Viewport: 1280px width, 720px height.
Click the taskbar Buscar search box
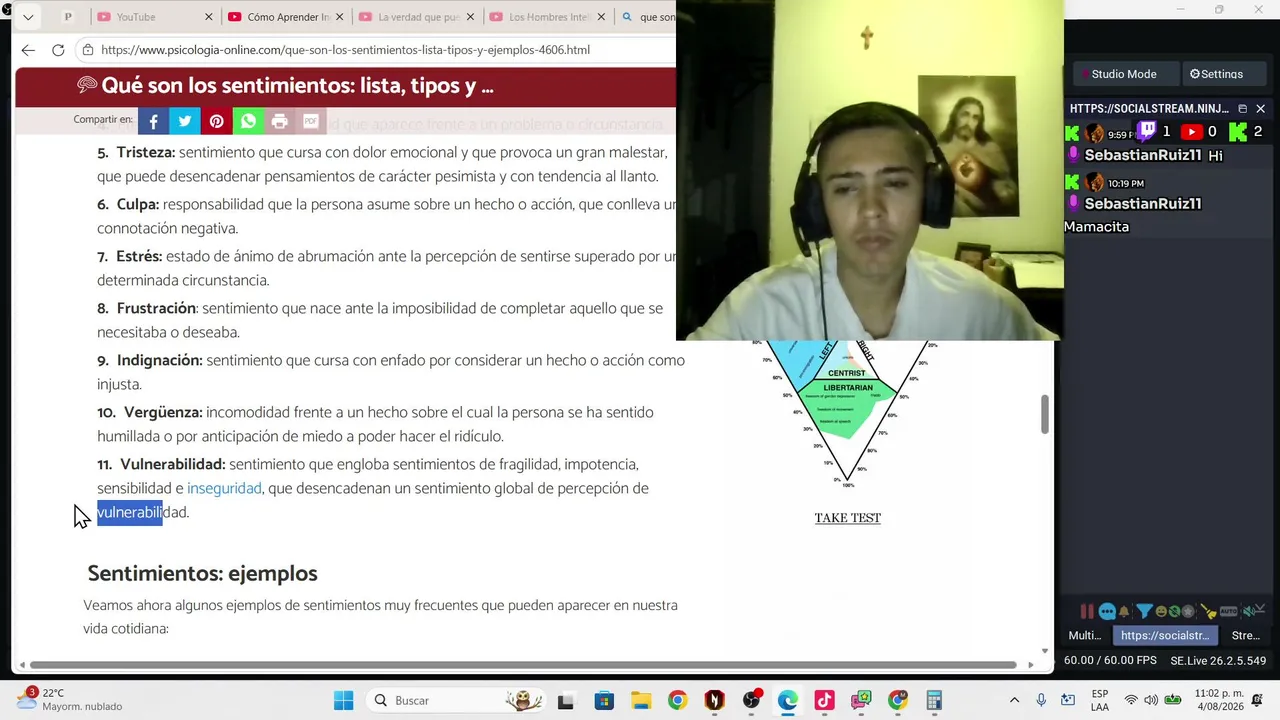457,700
